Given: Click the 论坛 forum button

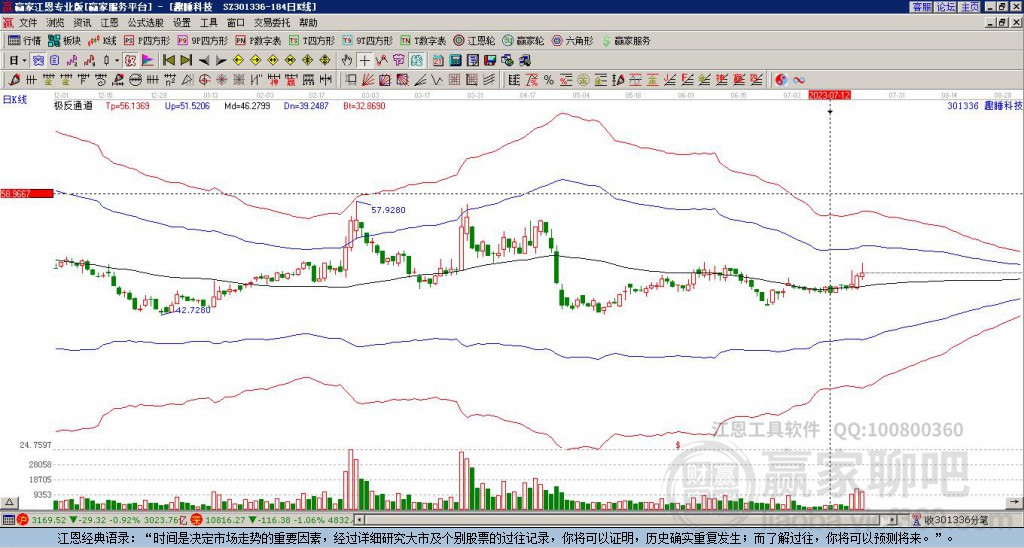Looking at the screenshot, I should [x=946, y=7].
